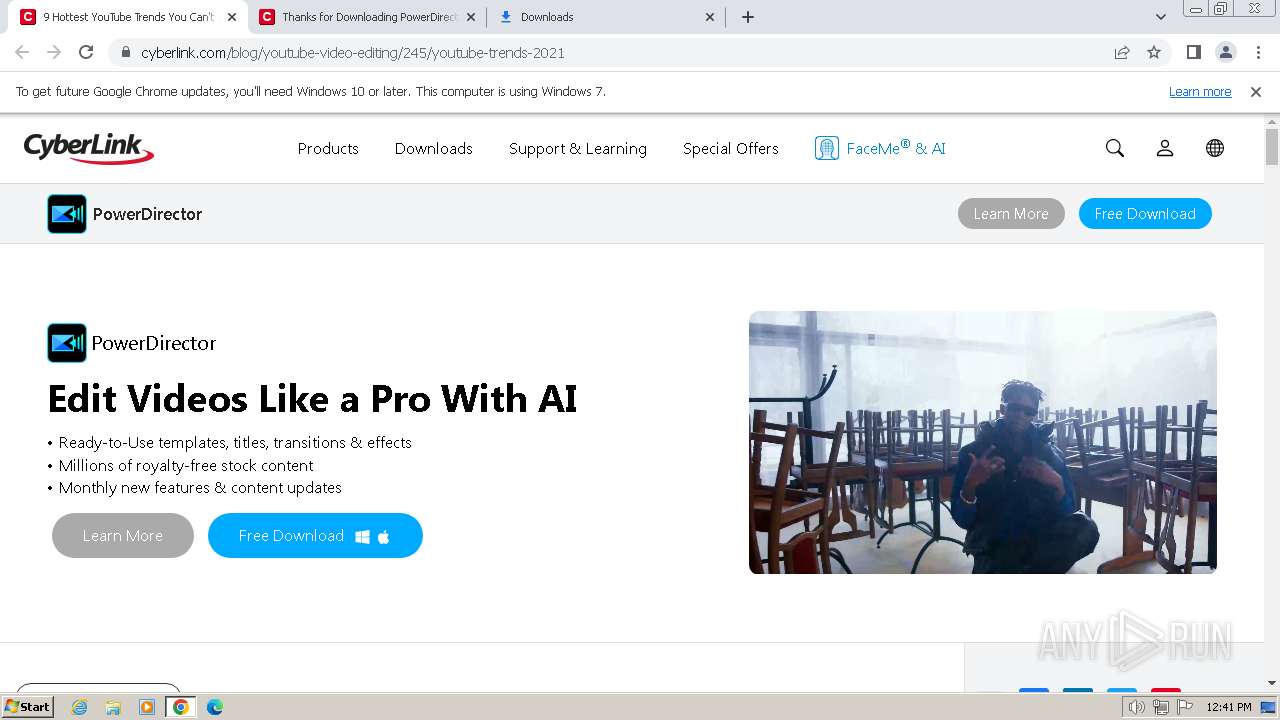1280x720 pixels.
Task: Open the language globe icon
Action: (x=1215, y=148)
